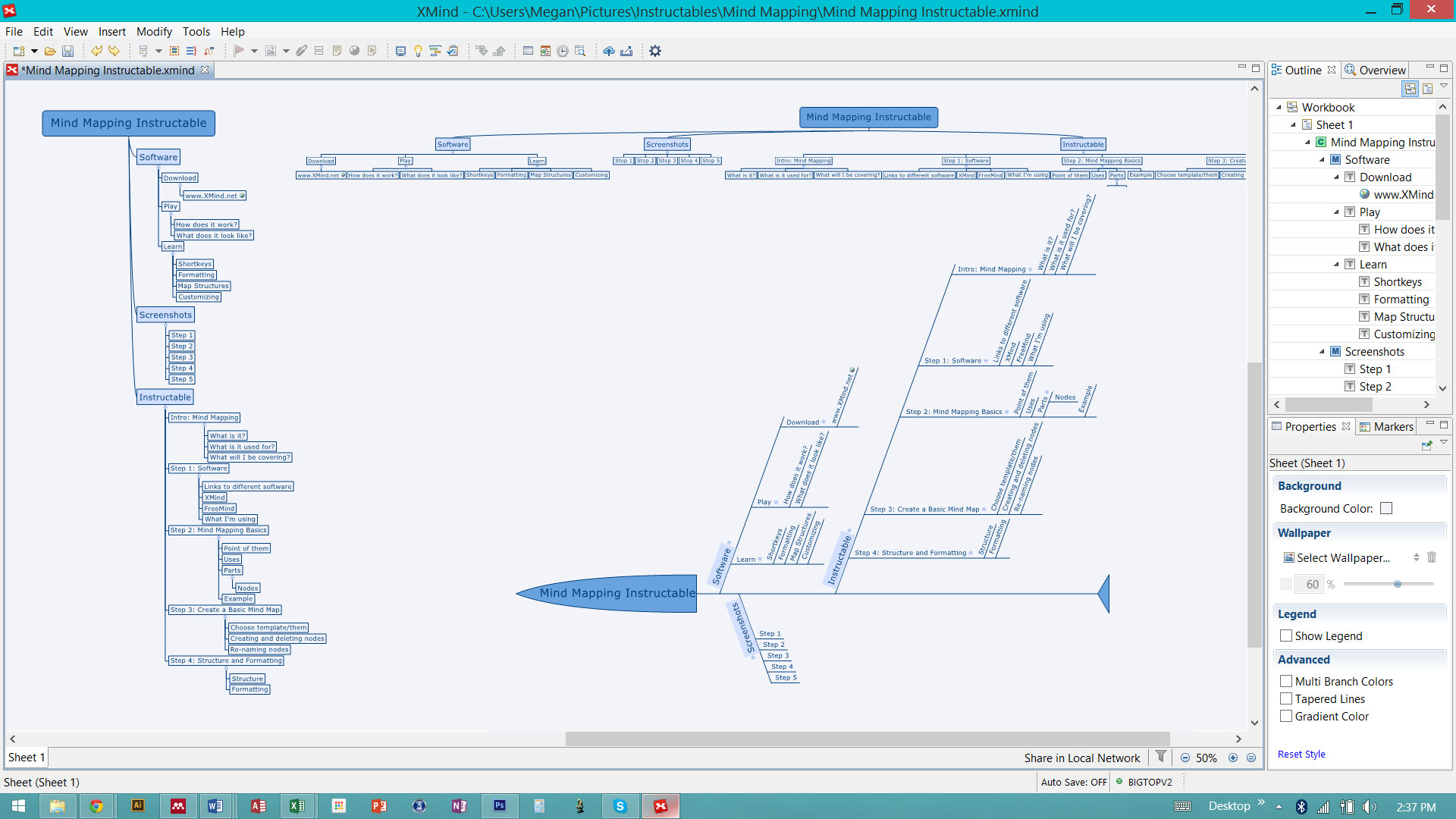Collapse the Workbook tree node

1279,108
